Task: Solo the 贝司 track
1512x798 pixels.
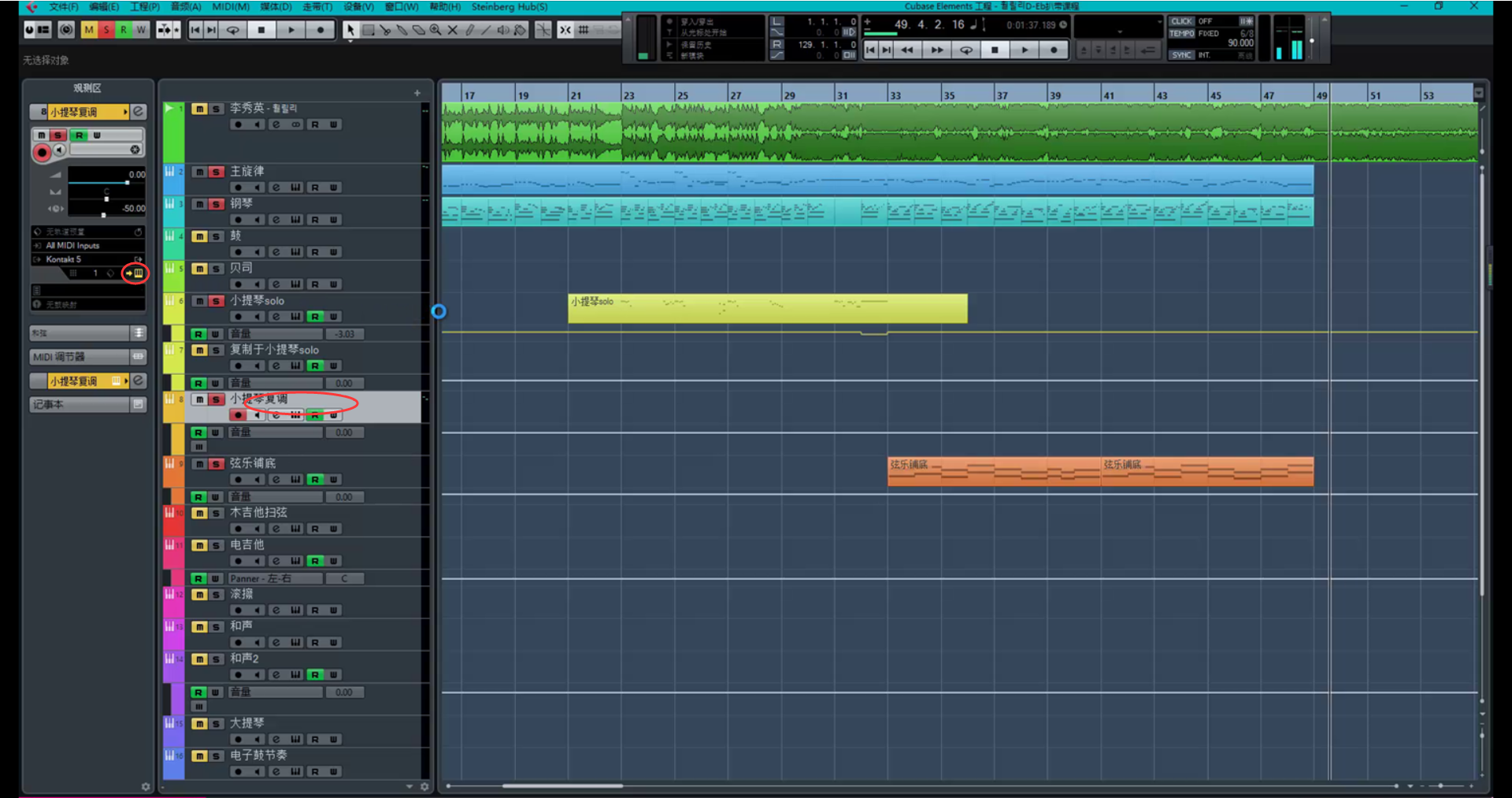Action: pyautogui.click(x=216, y=269)
